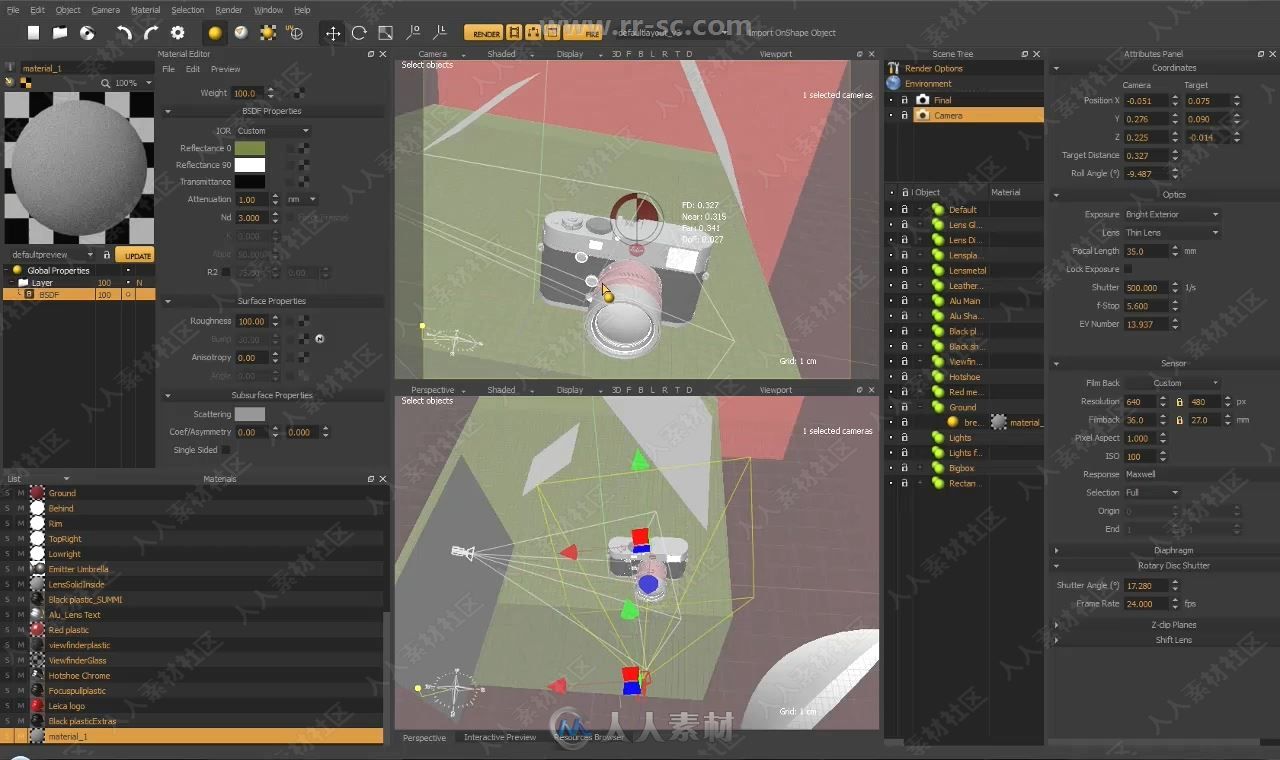1280x760 pixels.
Task: Open preferences with the gear icon
Action: 178,33
